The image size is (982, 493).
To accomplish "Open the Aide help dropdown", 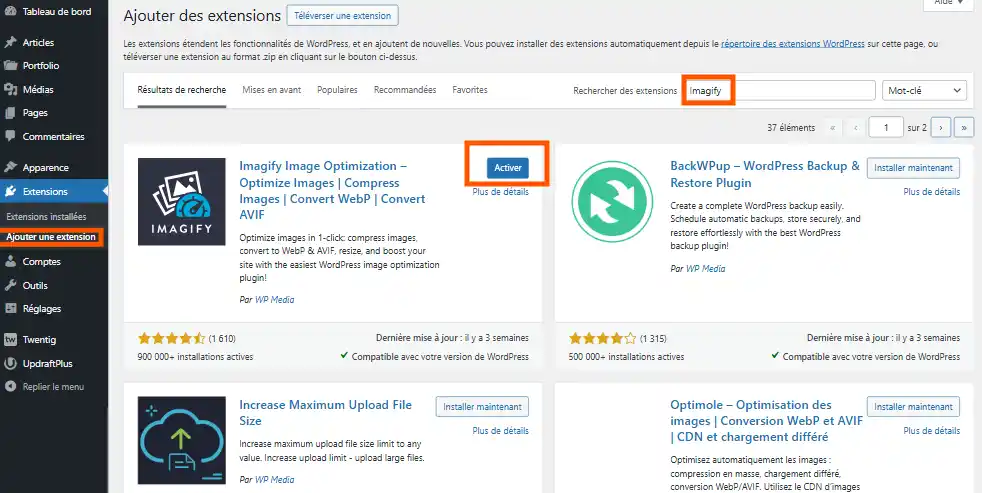I will pyautogui.click(x=948, y=3).
